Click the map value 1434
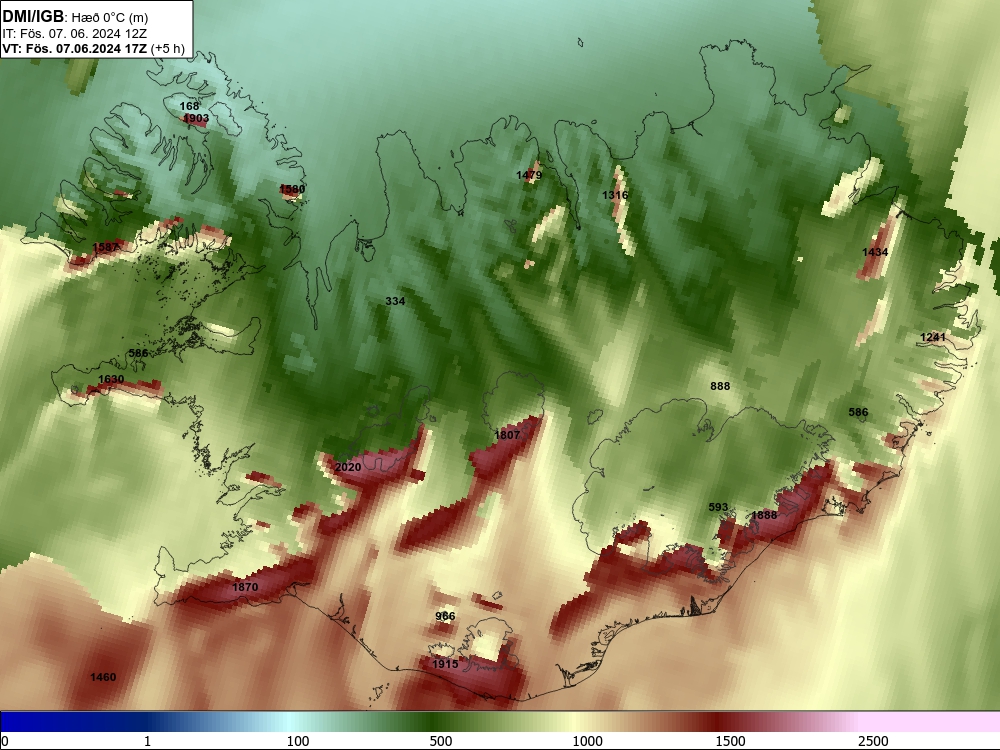This screenshot has width=1000, height=750. [875, 252]
